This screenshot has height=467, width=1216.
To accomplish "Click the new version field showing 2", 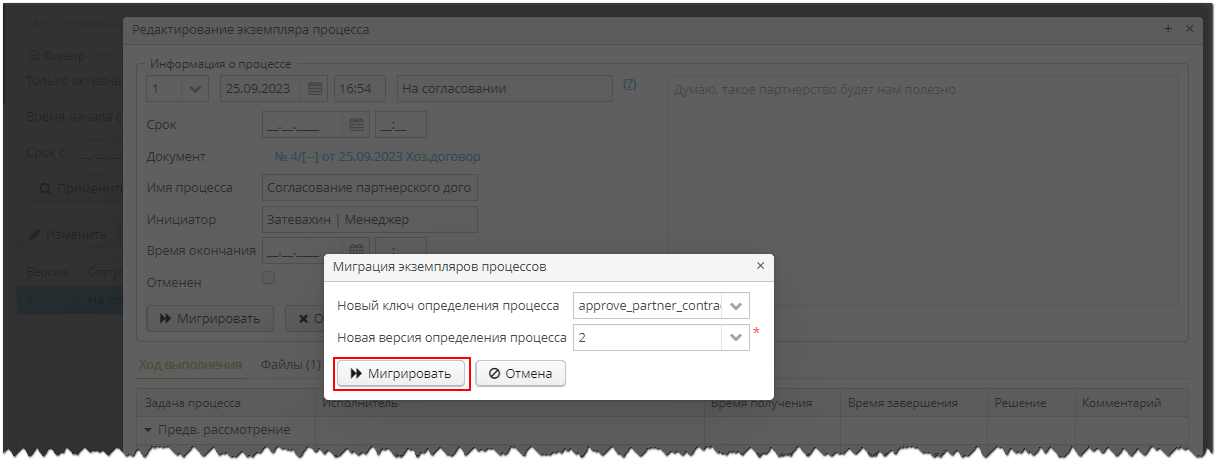I will (x=648, y=338).
